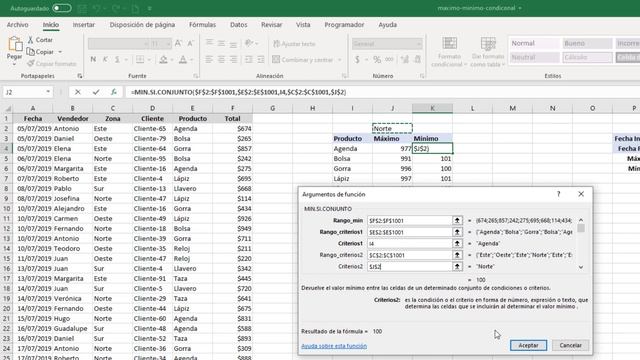Open the number format General dropdown
Viewport: 640px width, 360px height.
click(419, 44)
